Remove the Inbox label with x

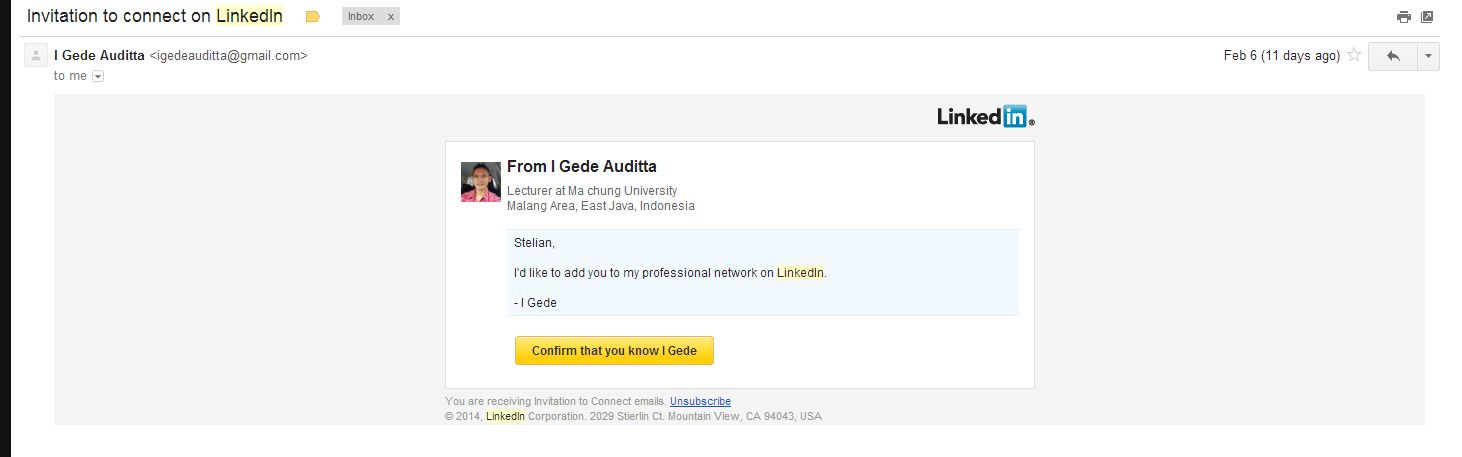pos(390,17)
